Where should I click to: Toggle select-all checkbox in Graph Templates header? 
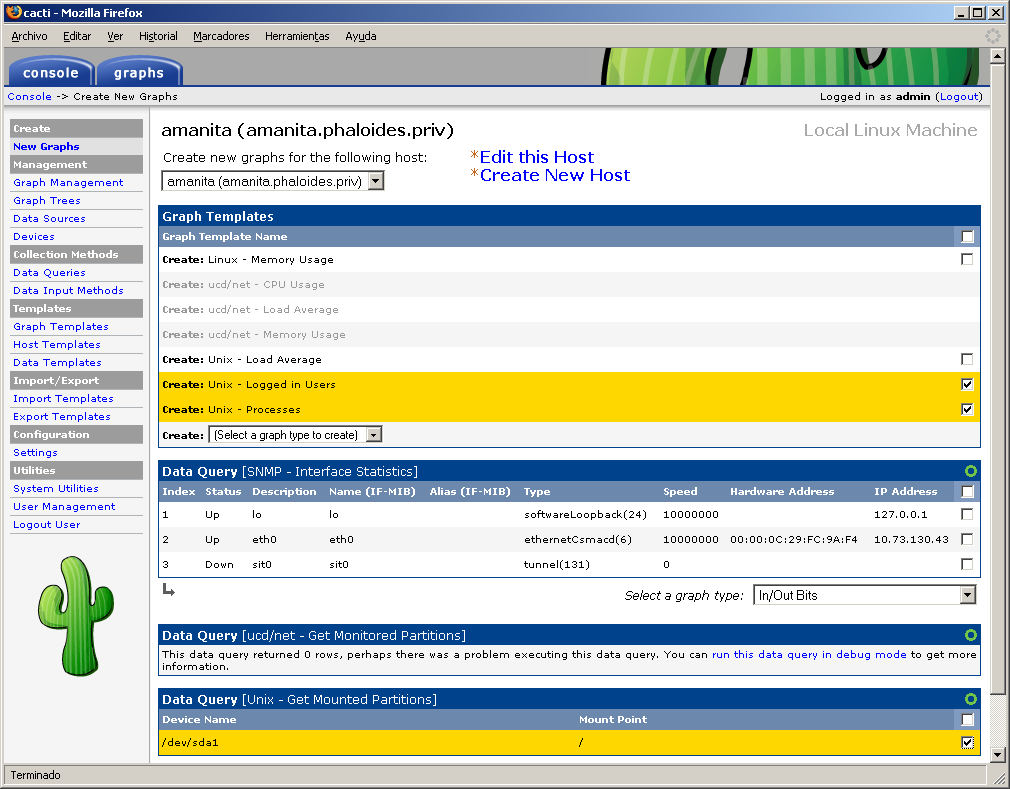pyautogui.click(x=967, y=236)
